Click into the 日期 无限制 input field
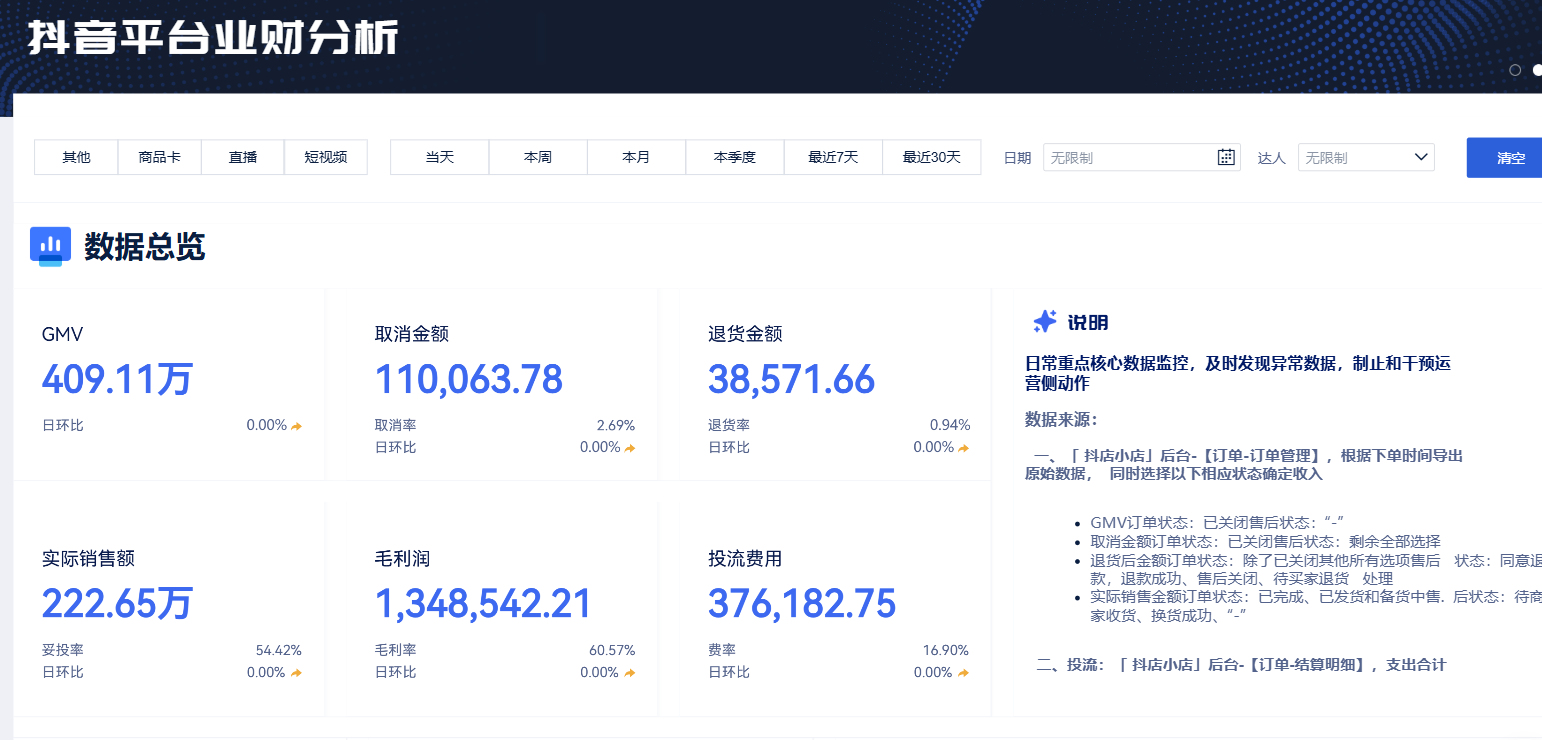Screen dimensions: 1542x740 [1142, 157]
